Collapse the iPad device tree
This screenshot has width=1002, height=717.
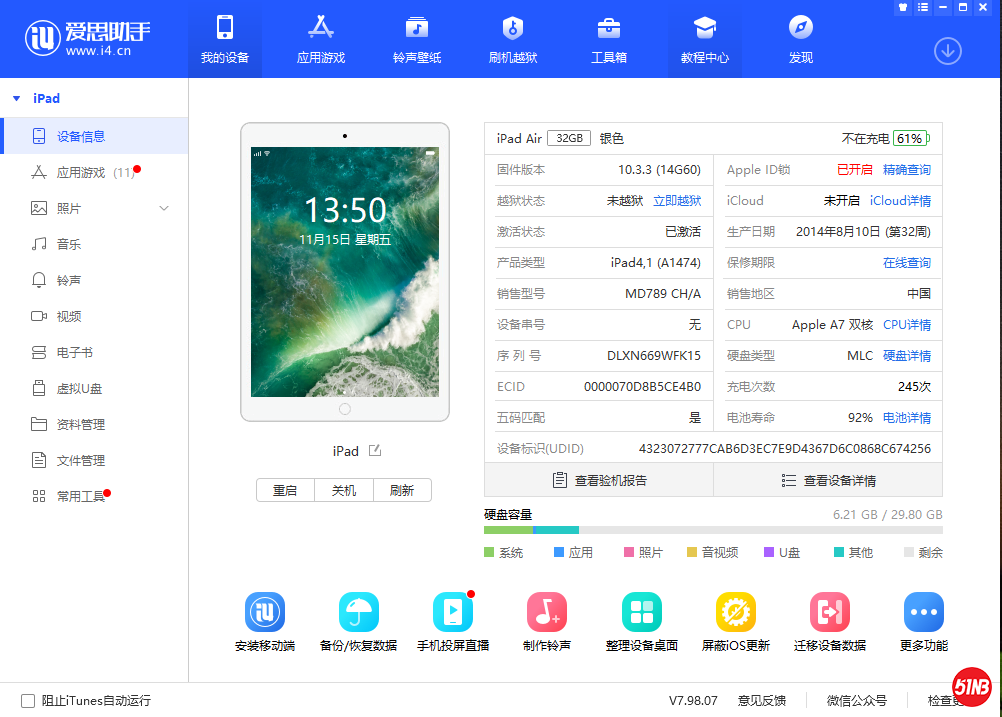(x=14, y=98)
